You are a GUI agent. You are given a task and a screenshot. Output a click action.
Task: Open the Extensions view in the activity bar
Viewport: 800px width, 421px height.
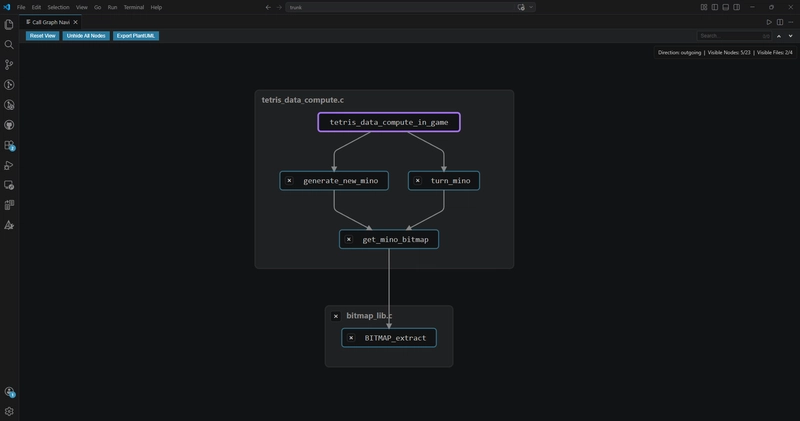(x=9, y=145)
